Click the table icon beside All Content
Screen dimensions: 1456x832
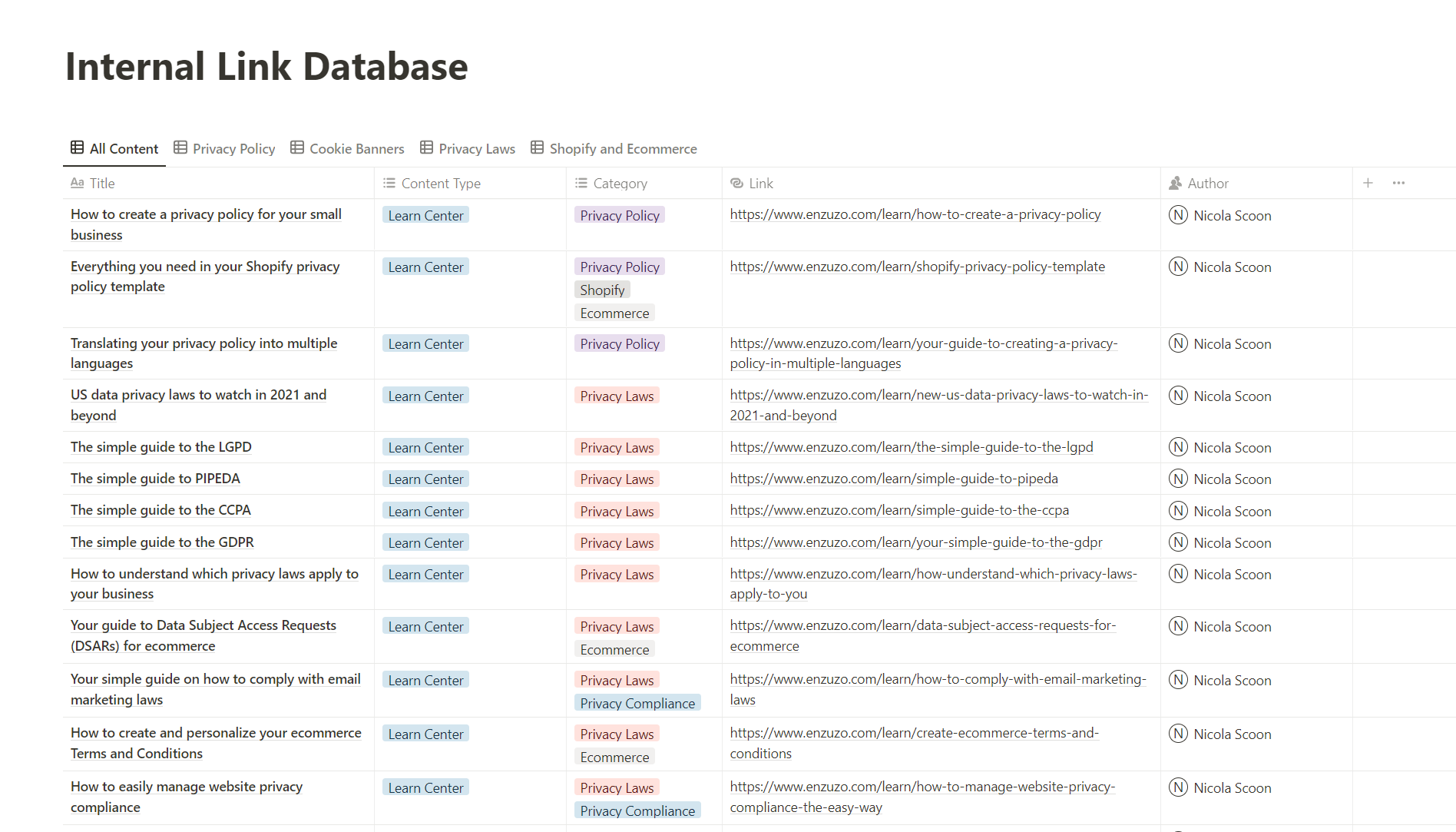pyautogui.click(x=78, y=148)
